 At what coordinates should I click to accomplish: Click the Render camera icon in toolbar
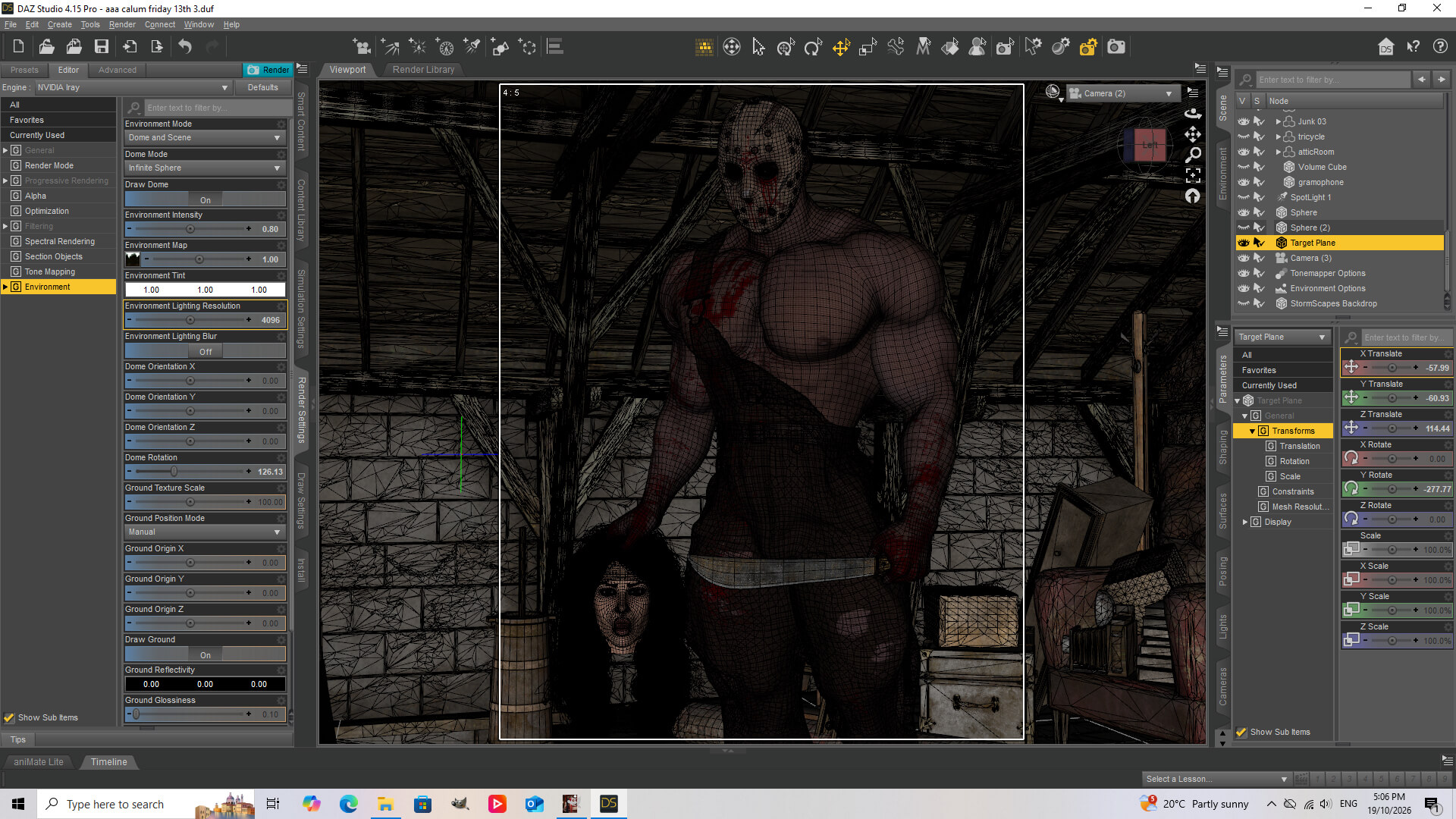(1116, 47)
